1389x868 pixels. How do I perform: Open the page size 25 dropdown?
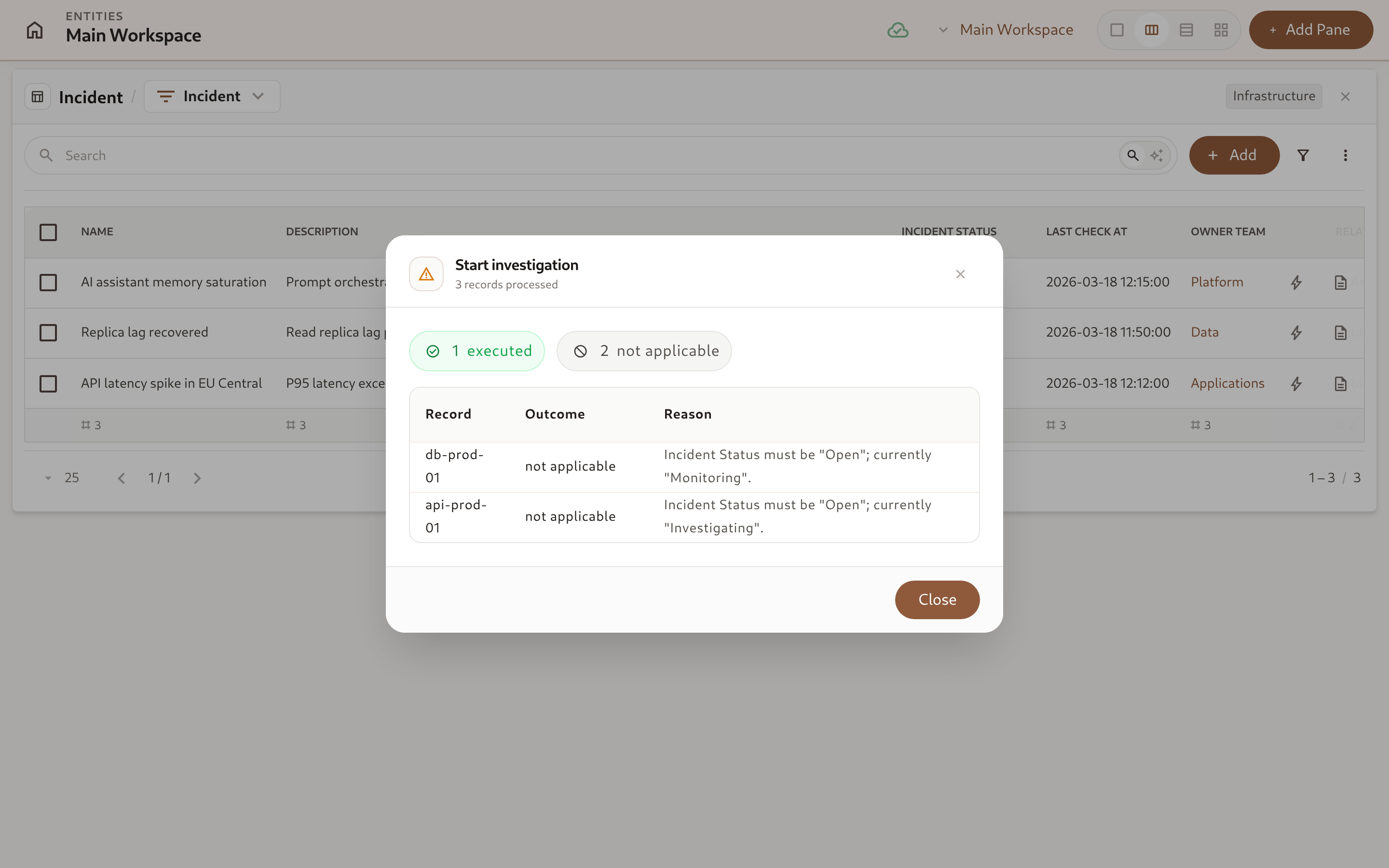click(x=62, y=477)
